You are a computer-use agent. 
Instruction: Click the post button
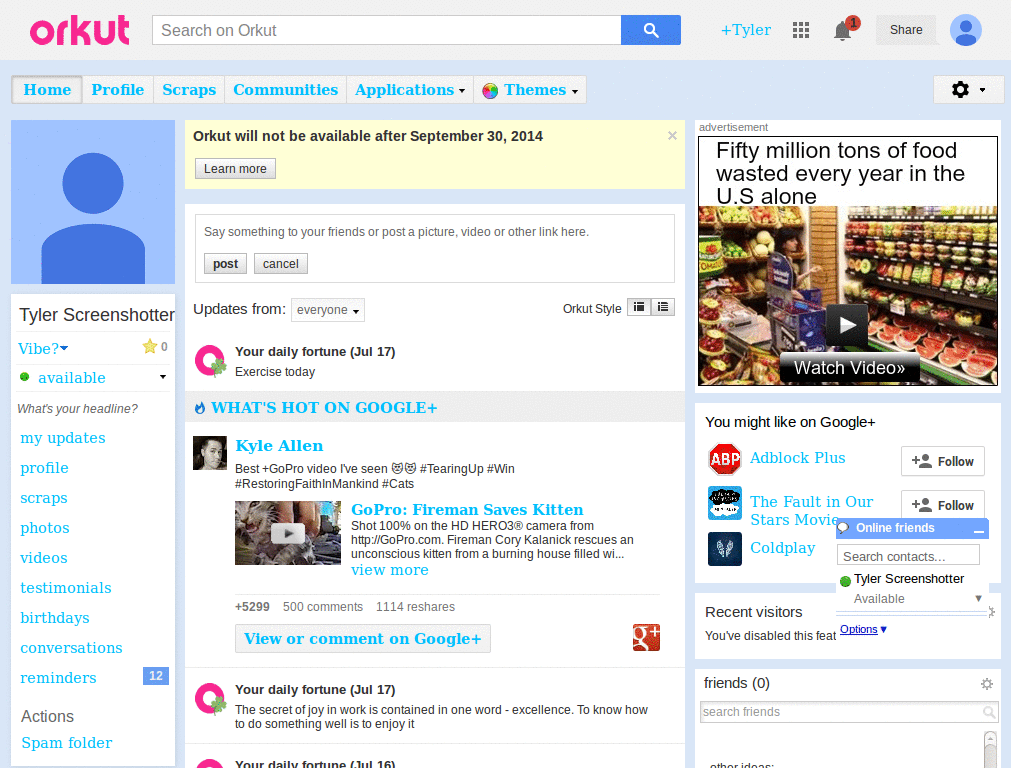coord(225,264)
